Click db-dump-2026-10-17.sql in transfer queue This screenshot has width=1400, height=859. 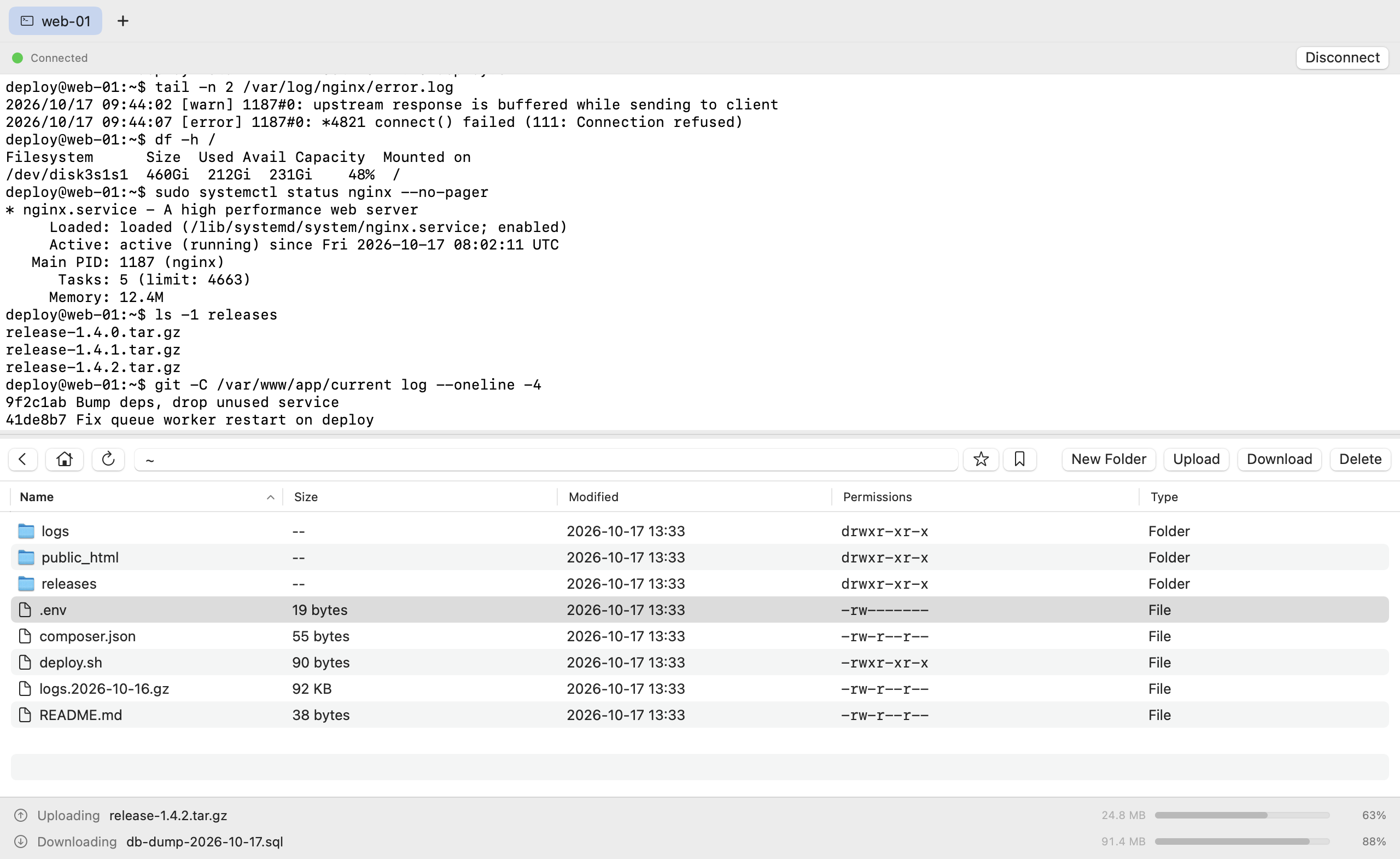pyautogui.click(x=205, y=841)
